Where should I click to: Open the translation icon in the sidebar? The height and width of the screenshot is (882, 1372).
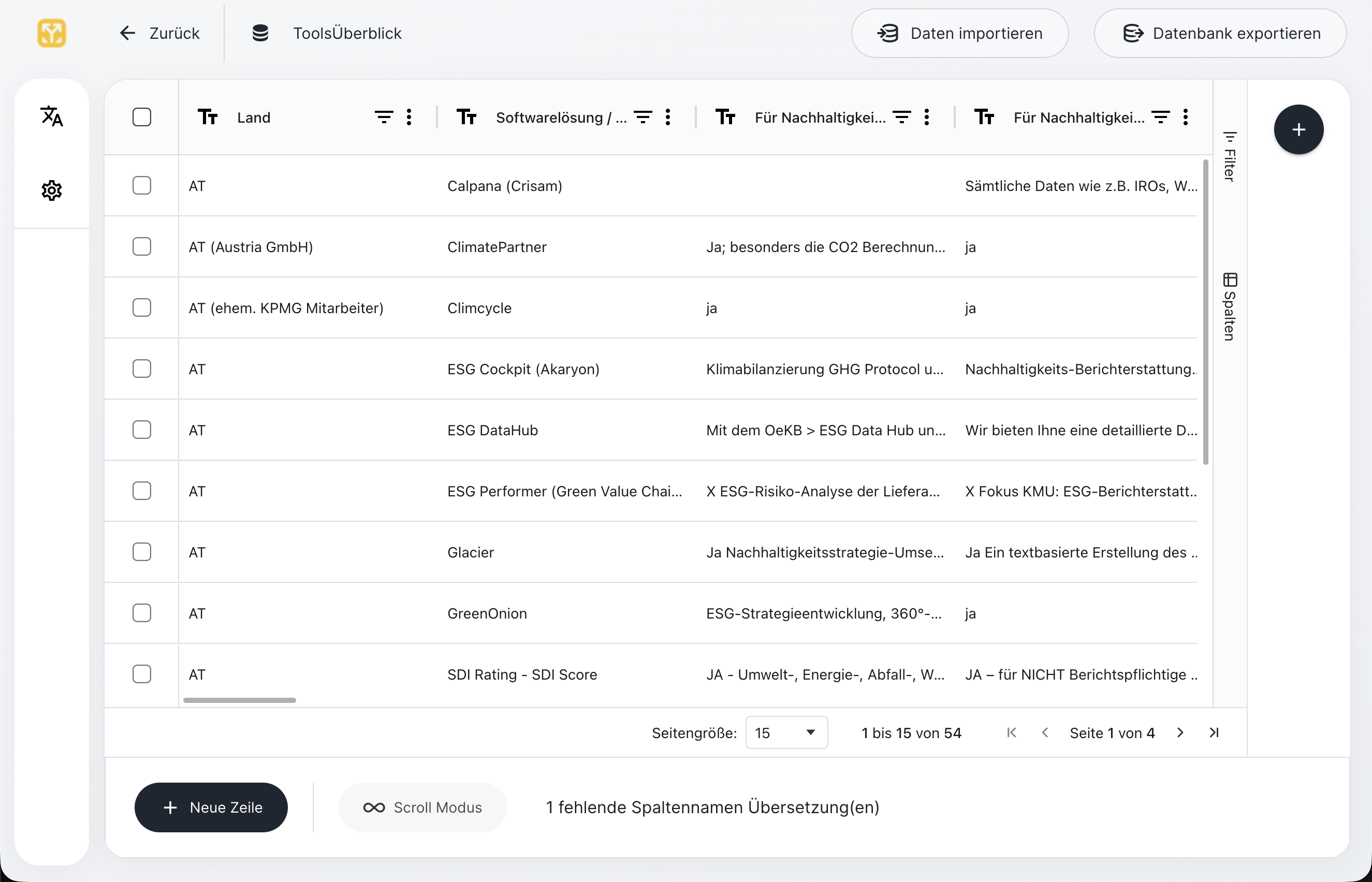[52, 116]
